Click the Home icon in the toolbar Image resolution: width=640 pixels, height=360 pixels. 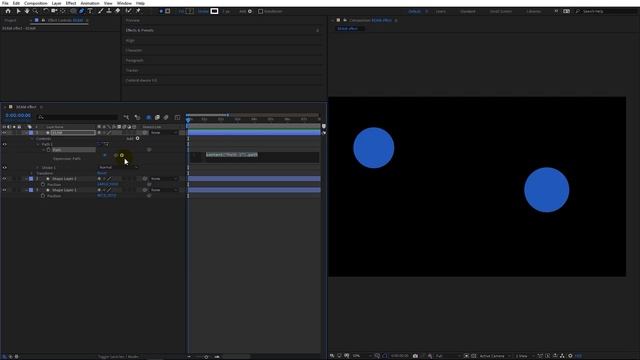tap(8, 11)
